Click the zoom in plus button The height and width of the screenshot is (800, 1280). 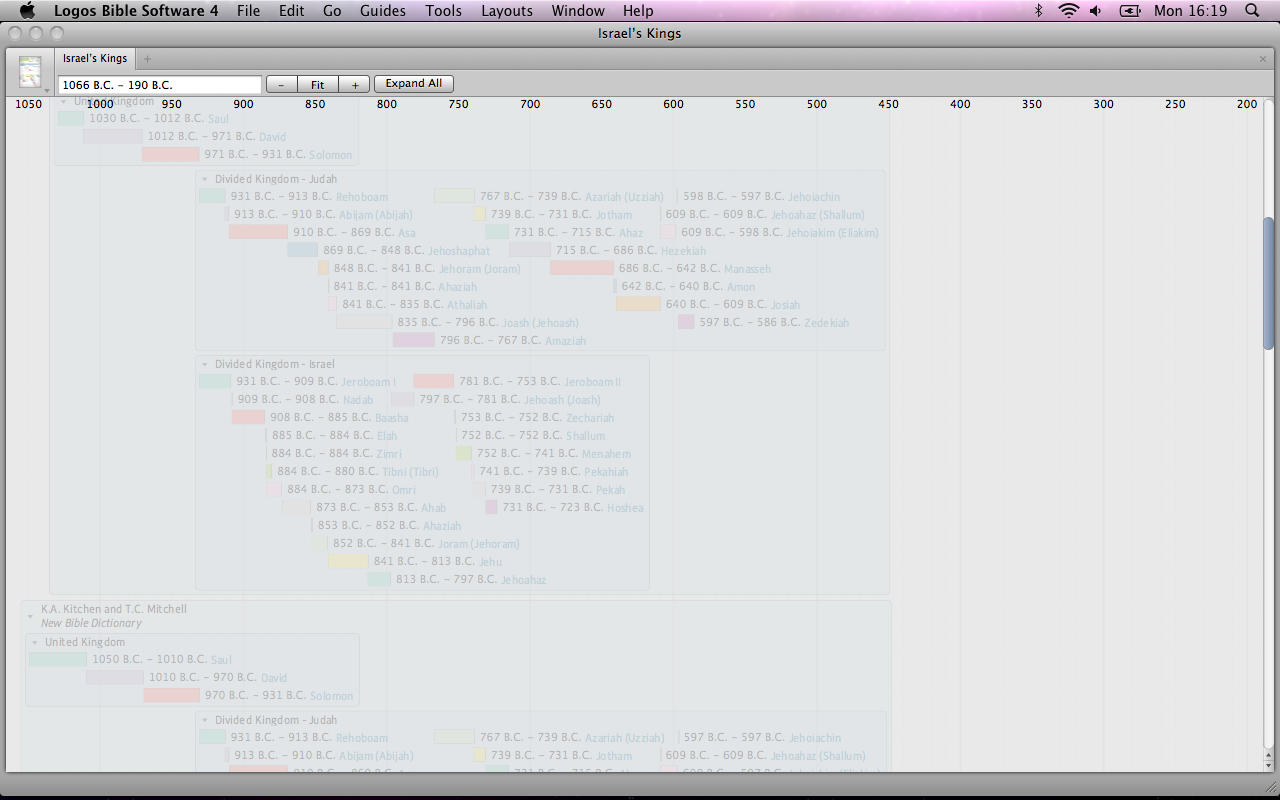354,85
